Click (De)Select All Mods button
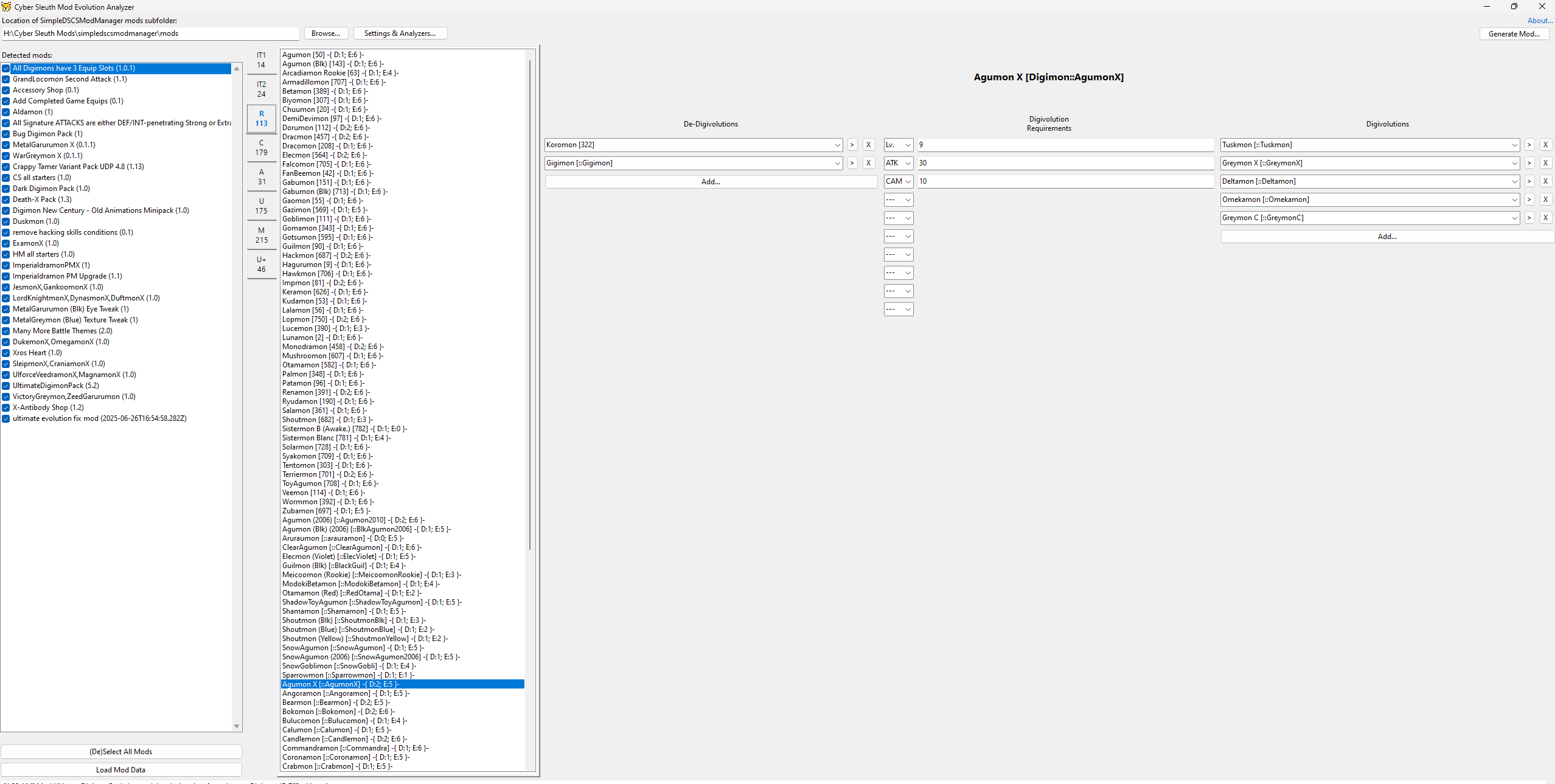This screenshot has width=1555, height=784. coord(121,752)
